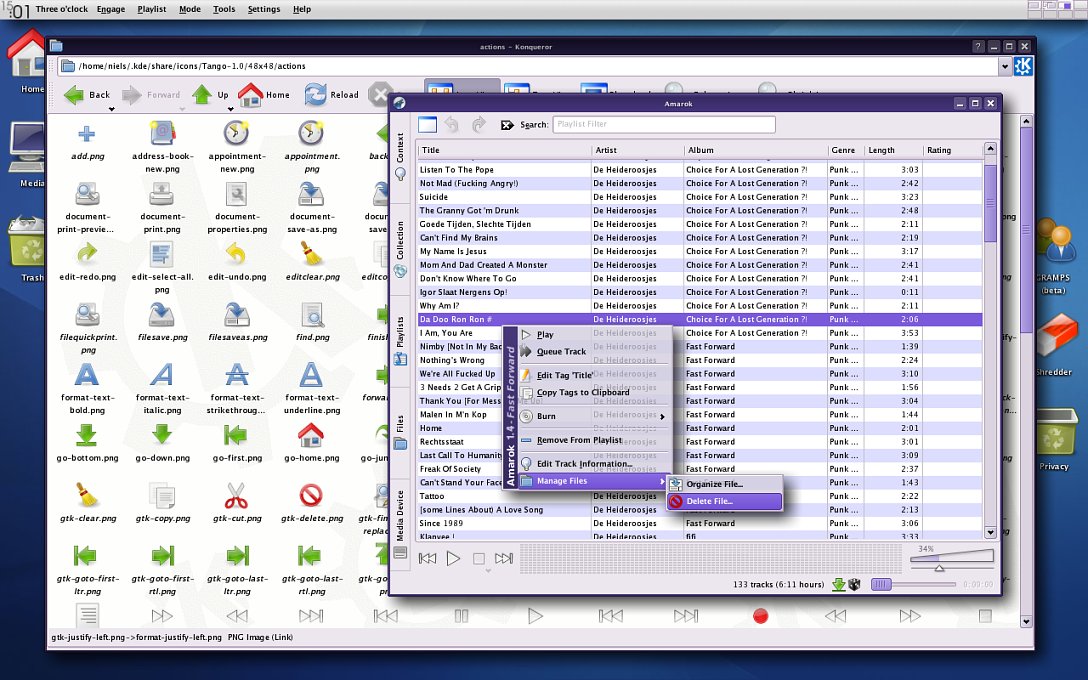The image size is (1088, 680).
Task: Choose Edit Track Information... in context menu
Action: (593, 464)
